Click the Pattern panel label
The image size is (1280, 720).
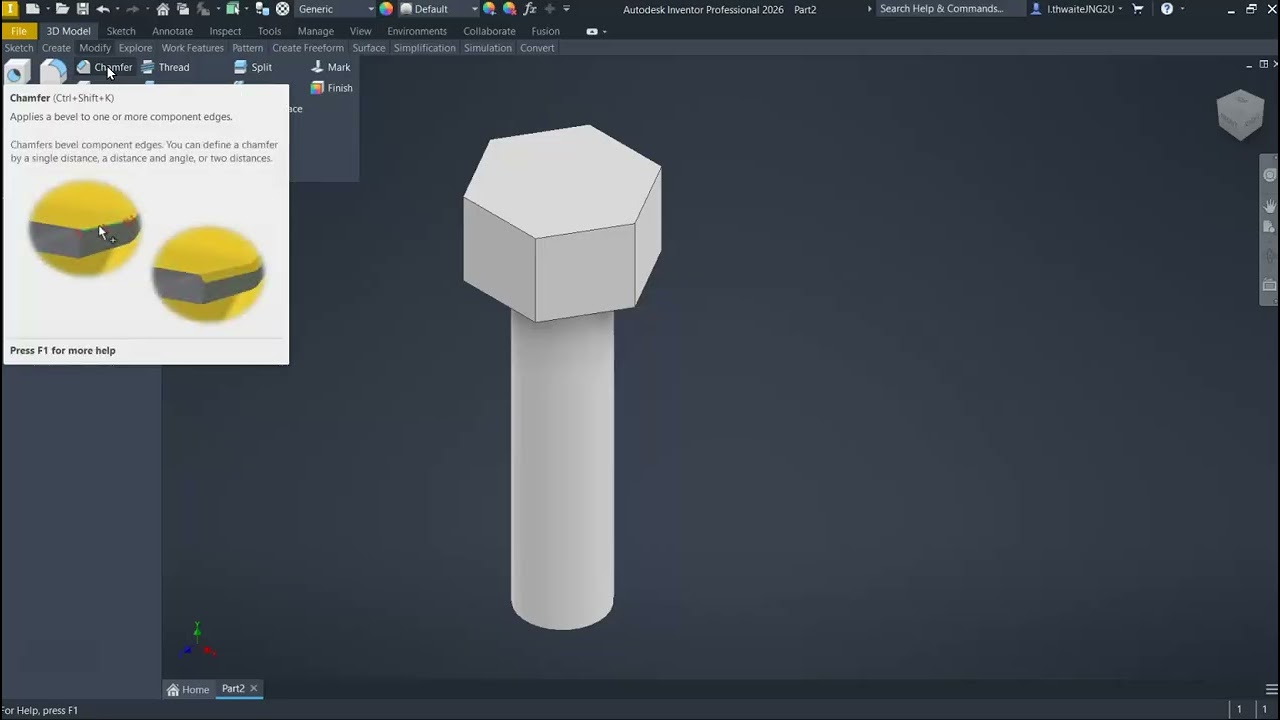248,48
